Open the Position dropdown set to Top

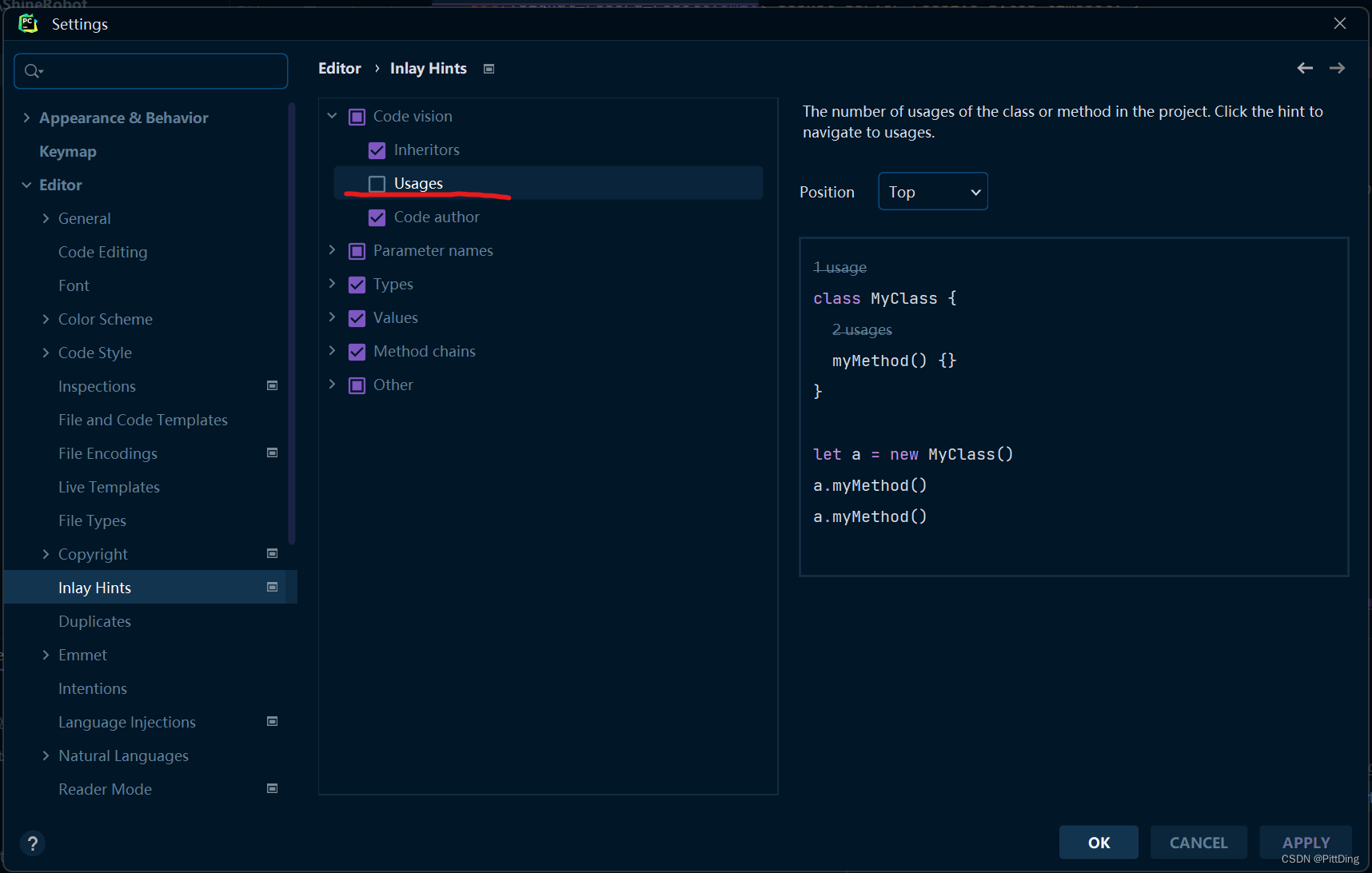click(x=933, y=192)
